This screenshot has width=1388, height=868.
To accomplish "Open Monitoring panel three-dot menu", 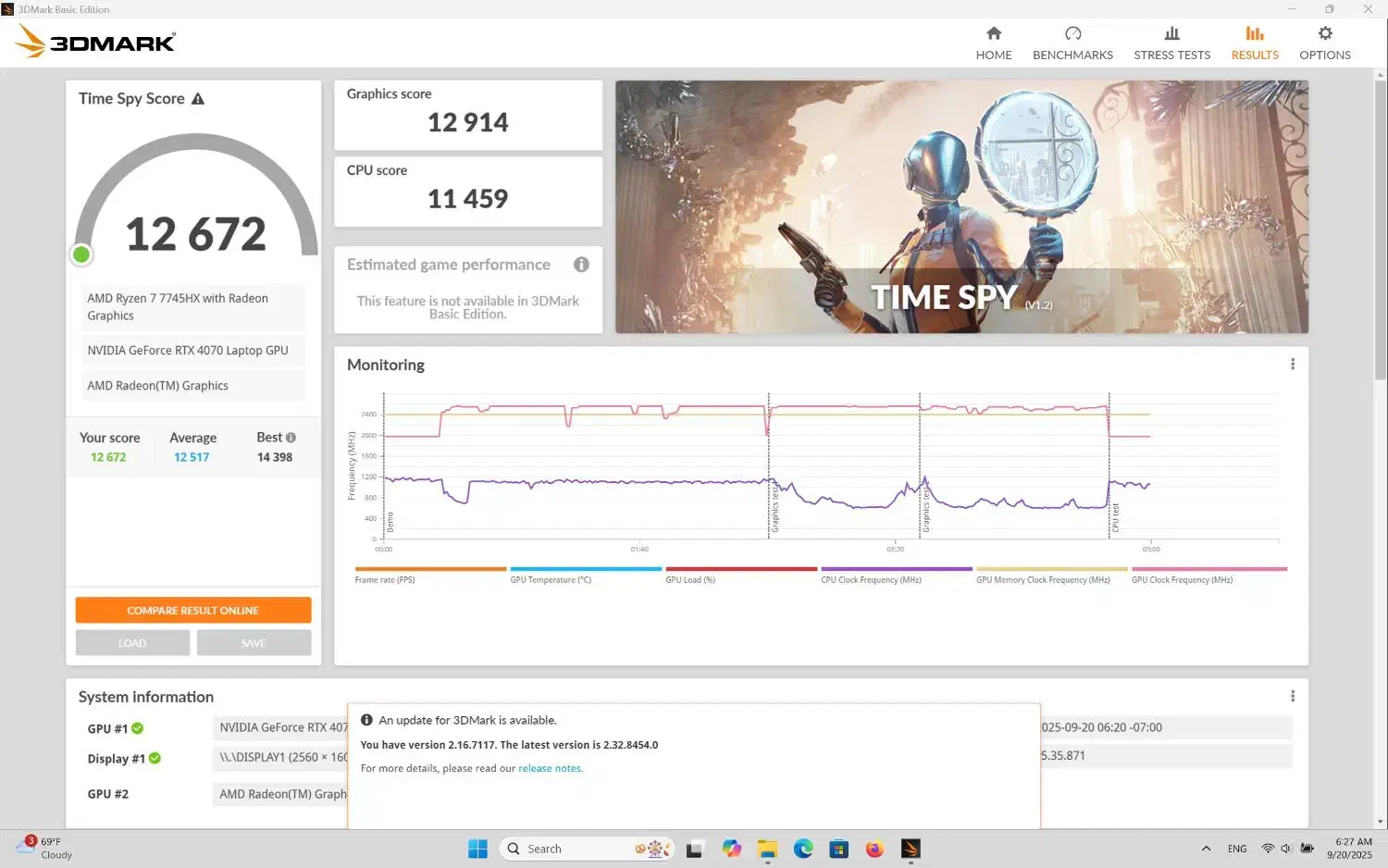I will [1292, 365].
